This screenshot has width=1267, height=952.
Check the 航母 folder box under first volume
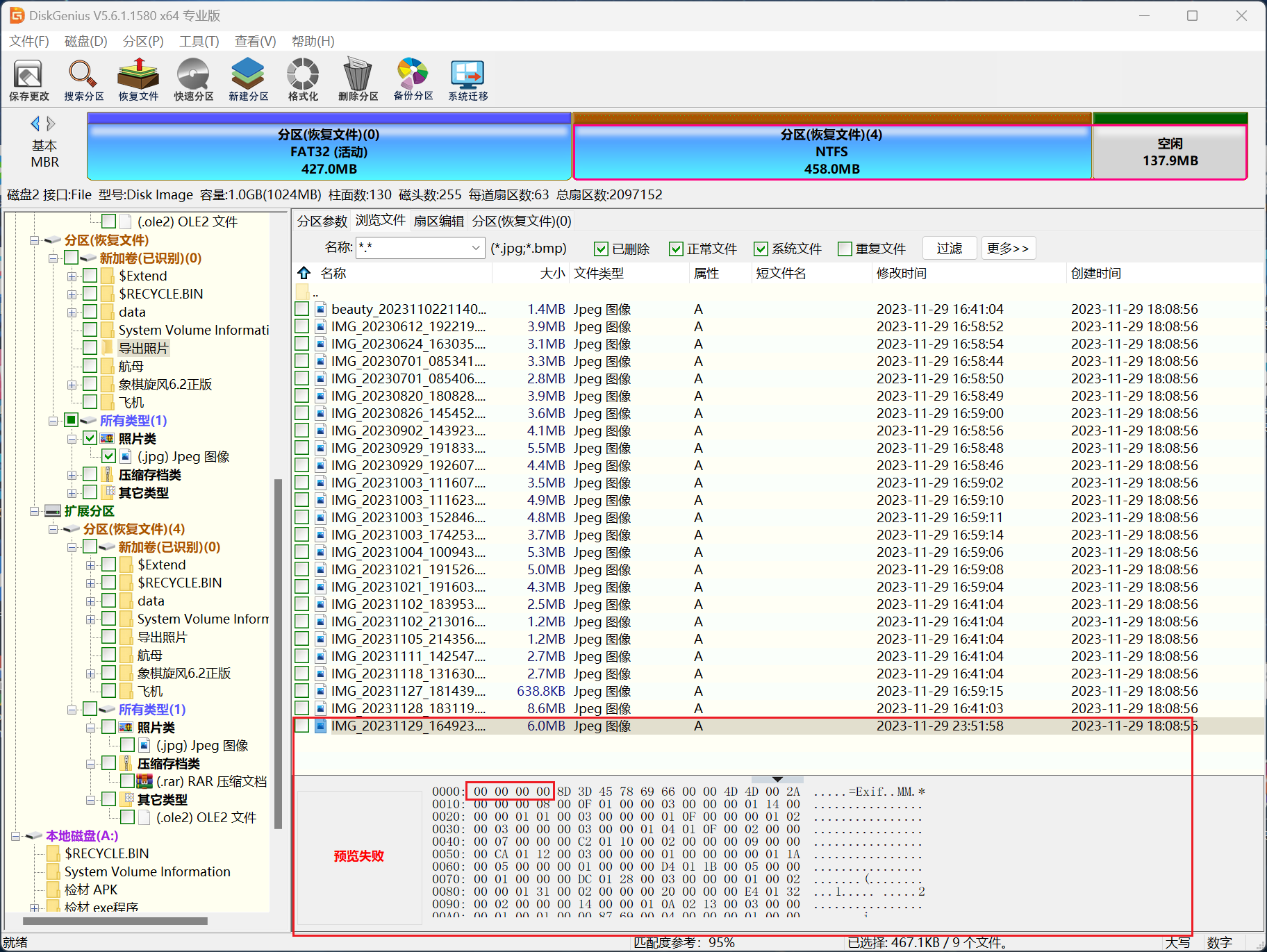90,366
